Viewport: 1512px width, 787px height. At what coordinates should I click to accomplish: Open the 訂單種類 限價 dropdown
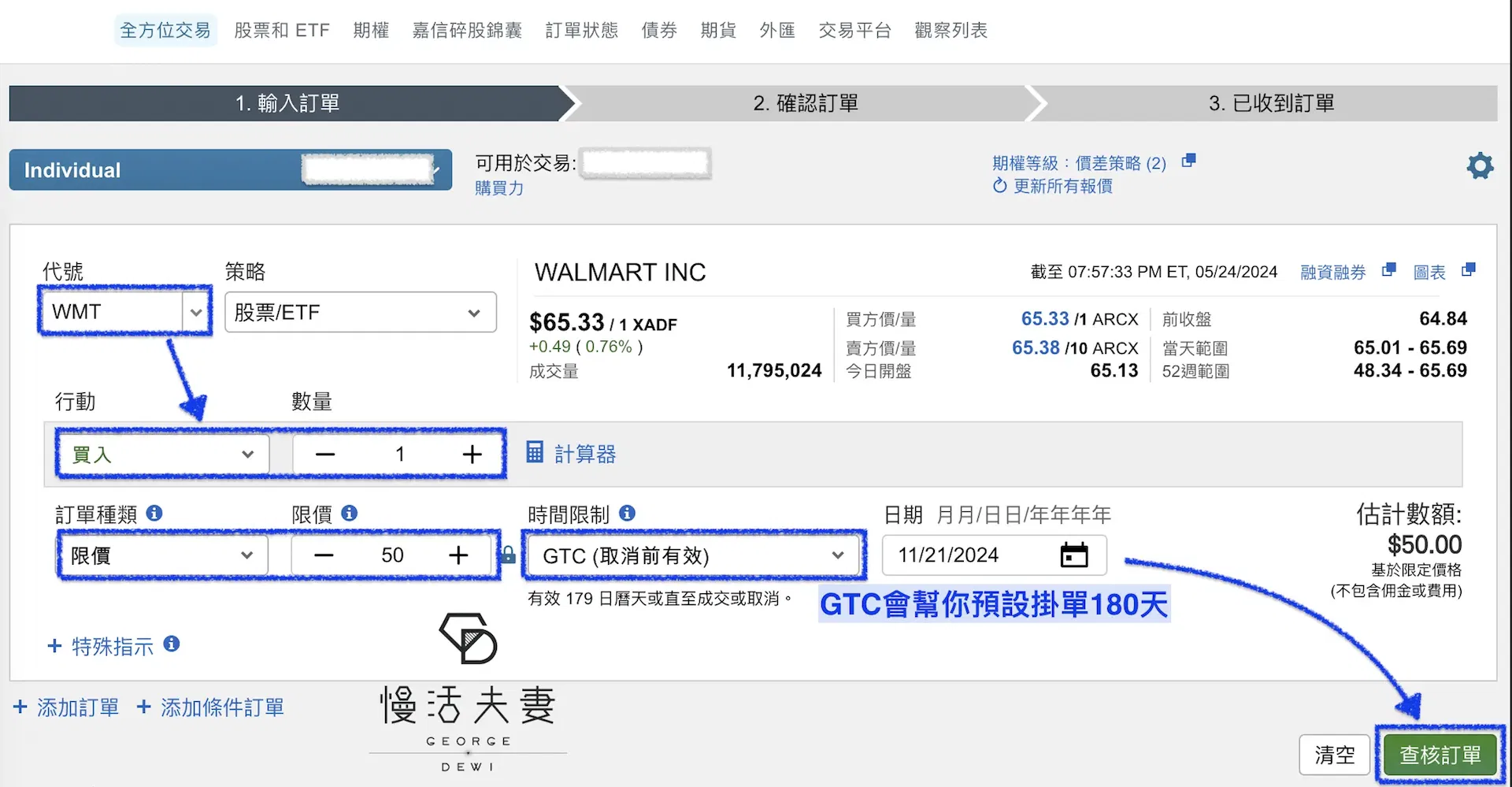[163, 555]
